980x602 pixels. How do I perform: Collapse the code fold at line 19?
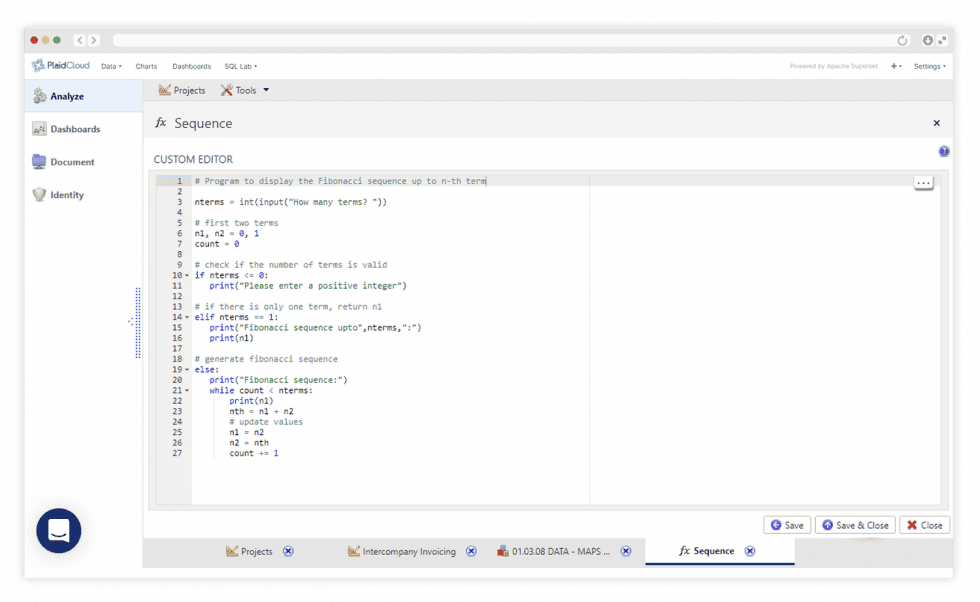(x=187, y=369)
